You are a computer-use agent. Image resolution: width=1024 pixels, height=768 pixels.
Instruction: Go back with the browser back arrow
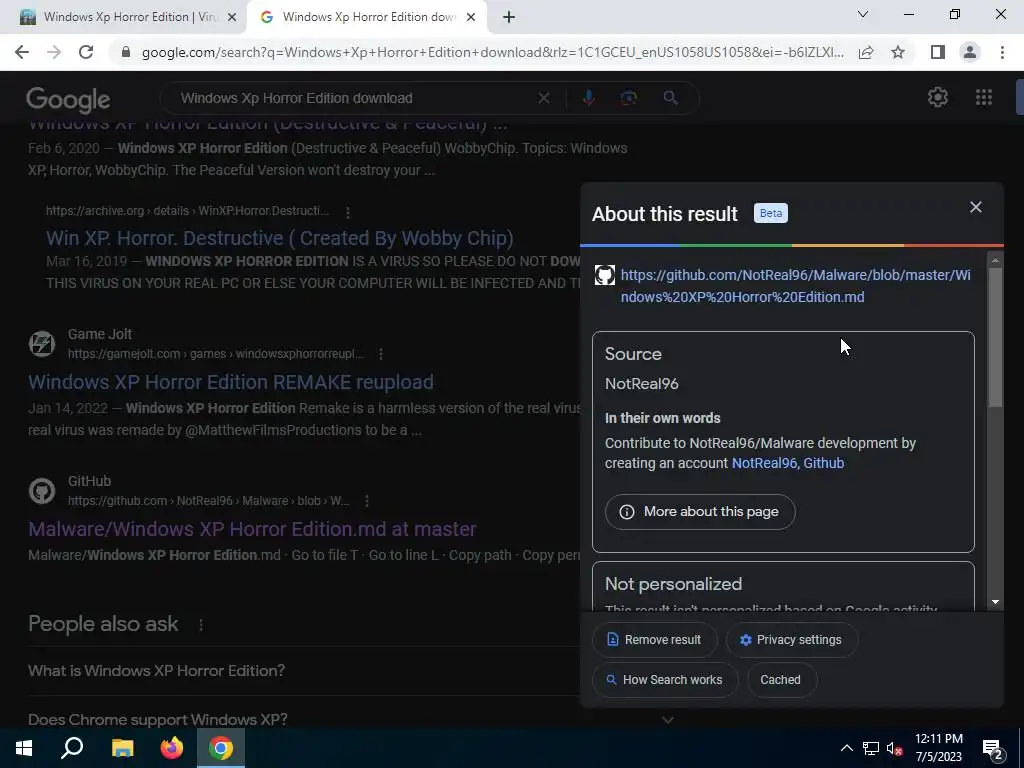click(x=22, y=52)
